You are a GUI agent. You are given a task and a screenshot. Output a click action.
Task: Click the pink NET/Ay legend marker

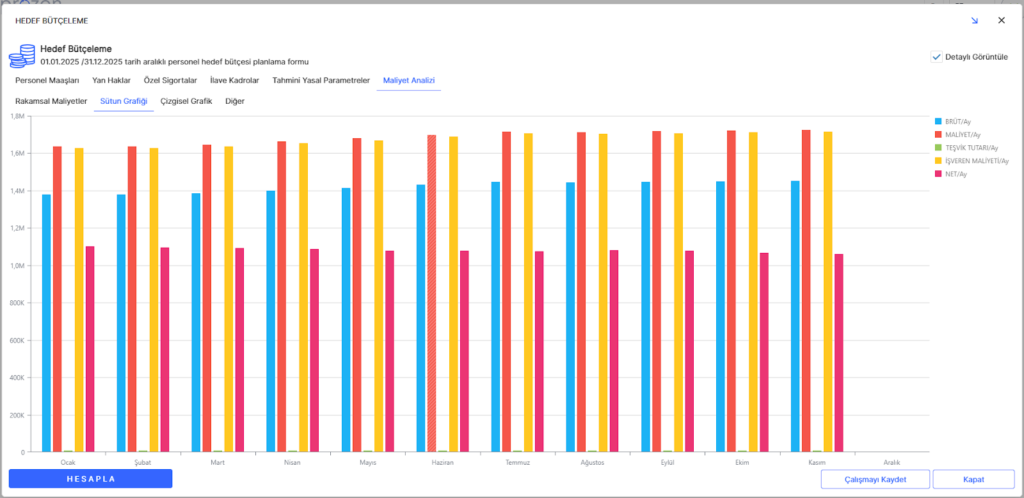pyautogui.click(x=937, y=173)
